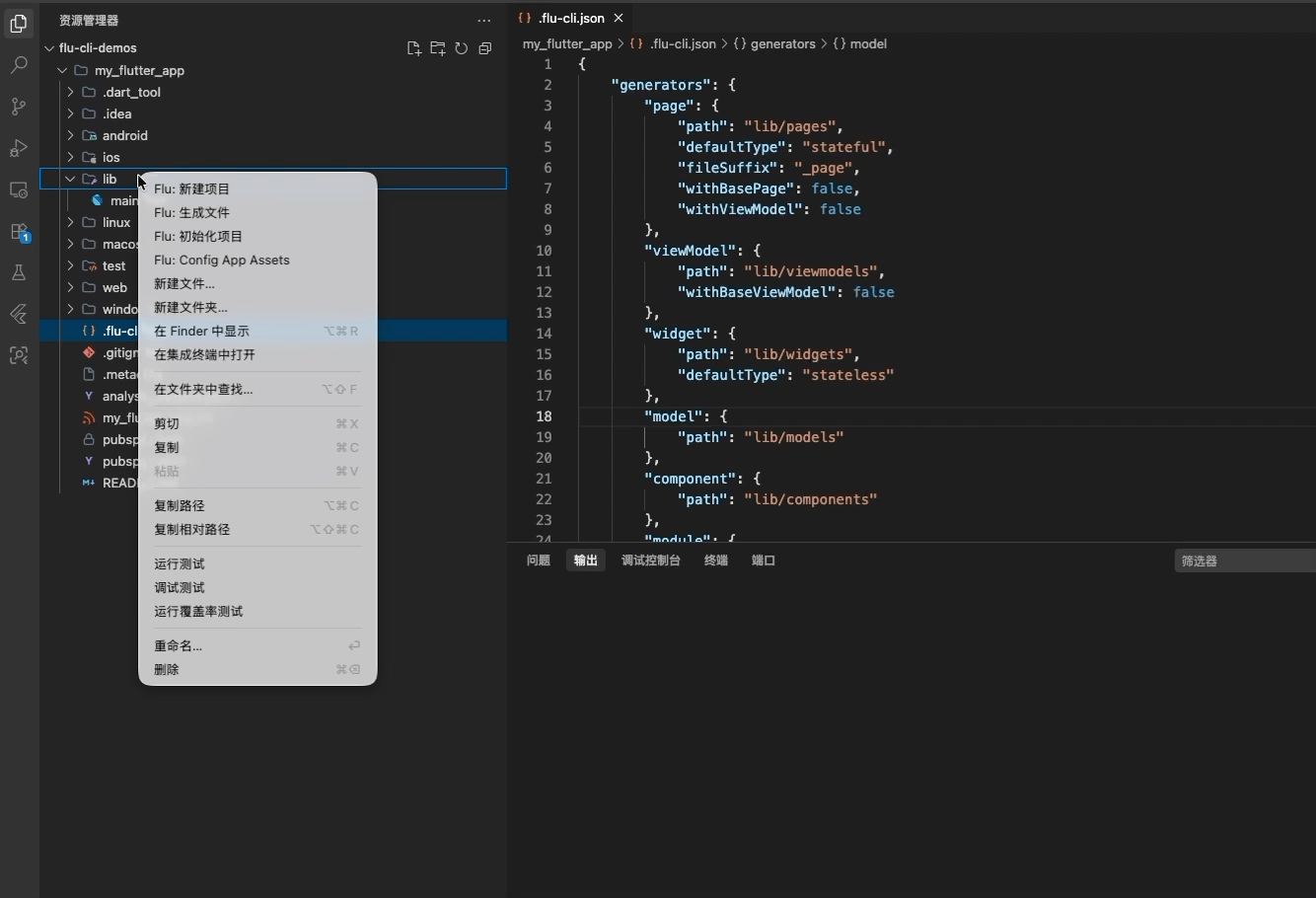Open the Remote Explorer view

[x=19, y=189]
